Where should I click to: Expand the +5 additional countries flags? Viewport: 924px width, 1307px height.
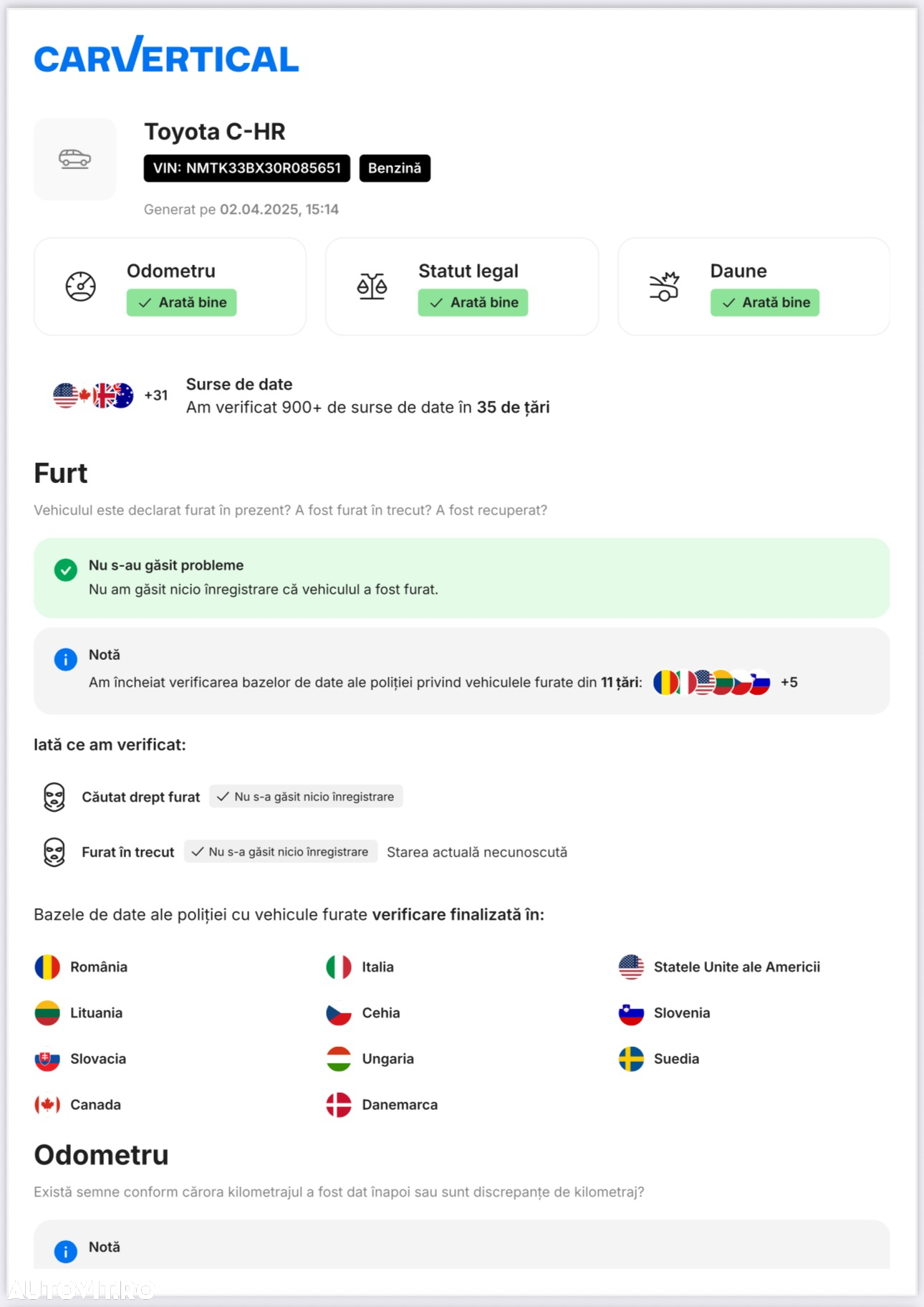tap(789, 682)
